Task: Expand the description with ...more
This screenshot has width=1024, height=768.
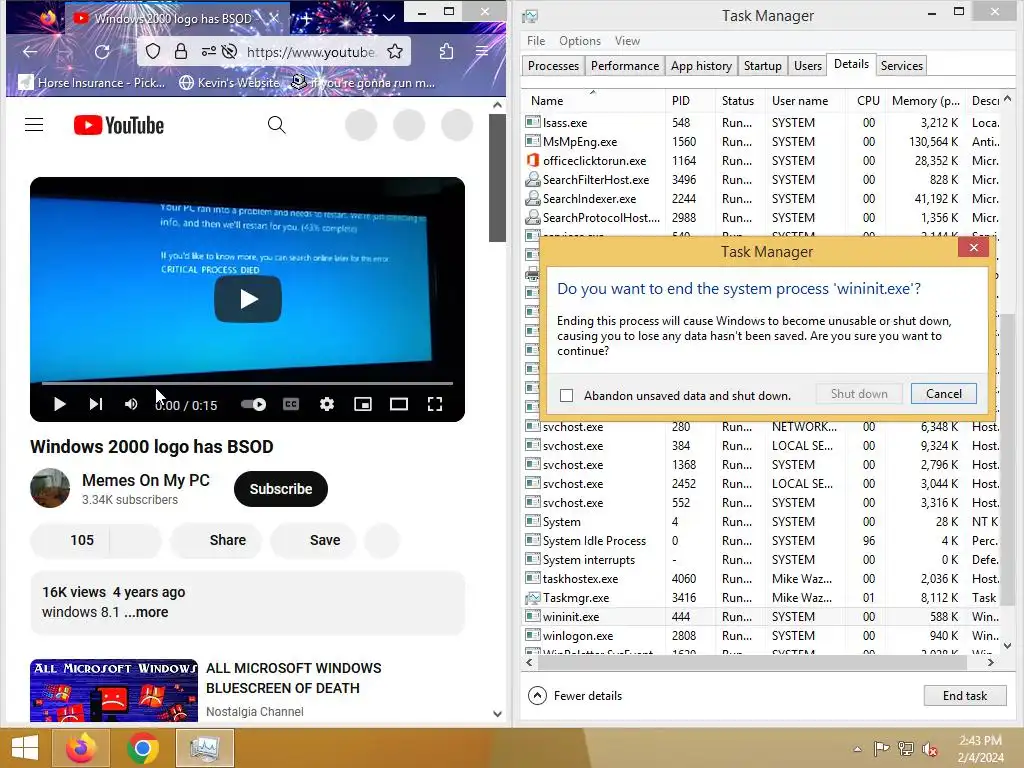Action: click(147, 612)
